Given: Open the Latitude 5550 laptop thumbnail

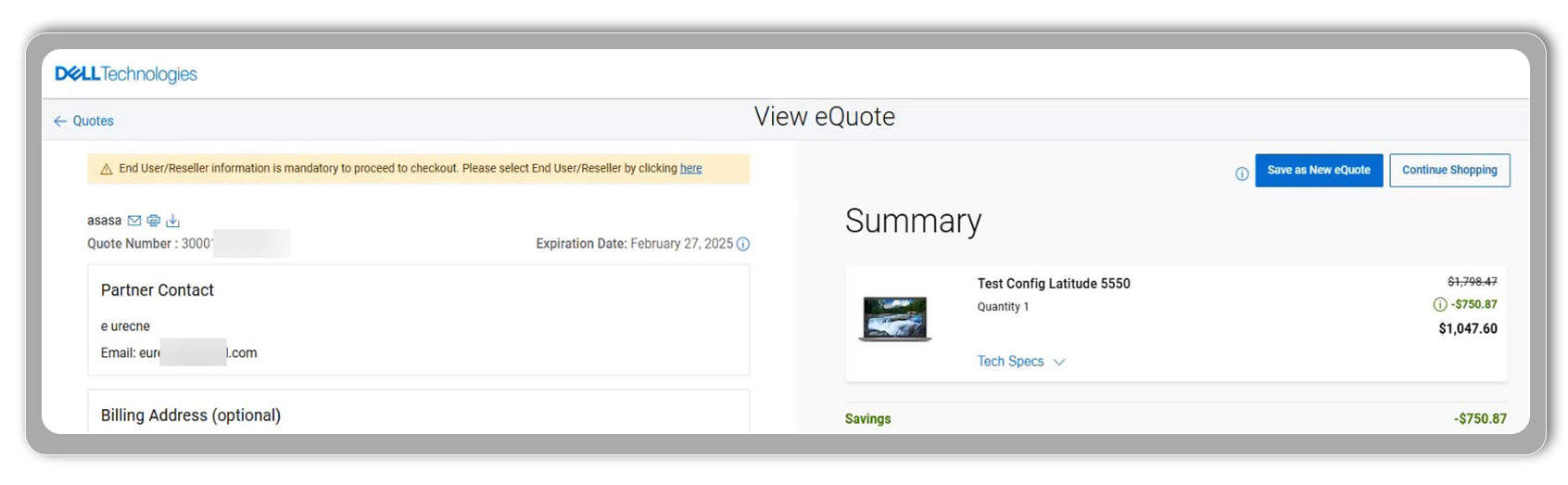Looking at the screenshot, I should pos(894,318).
